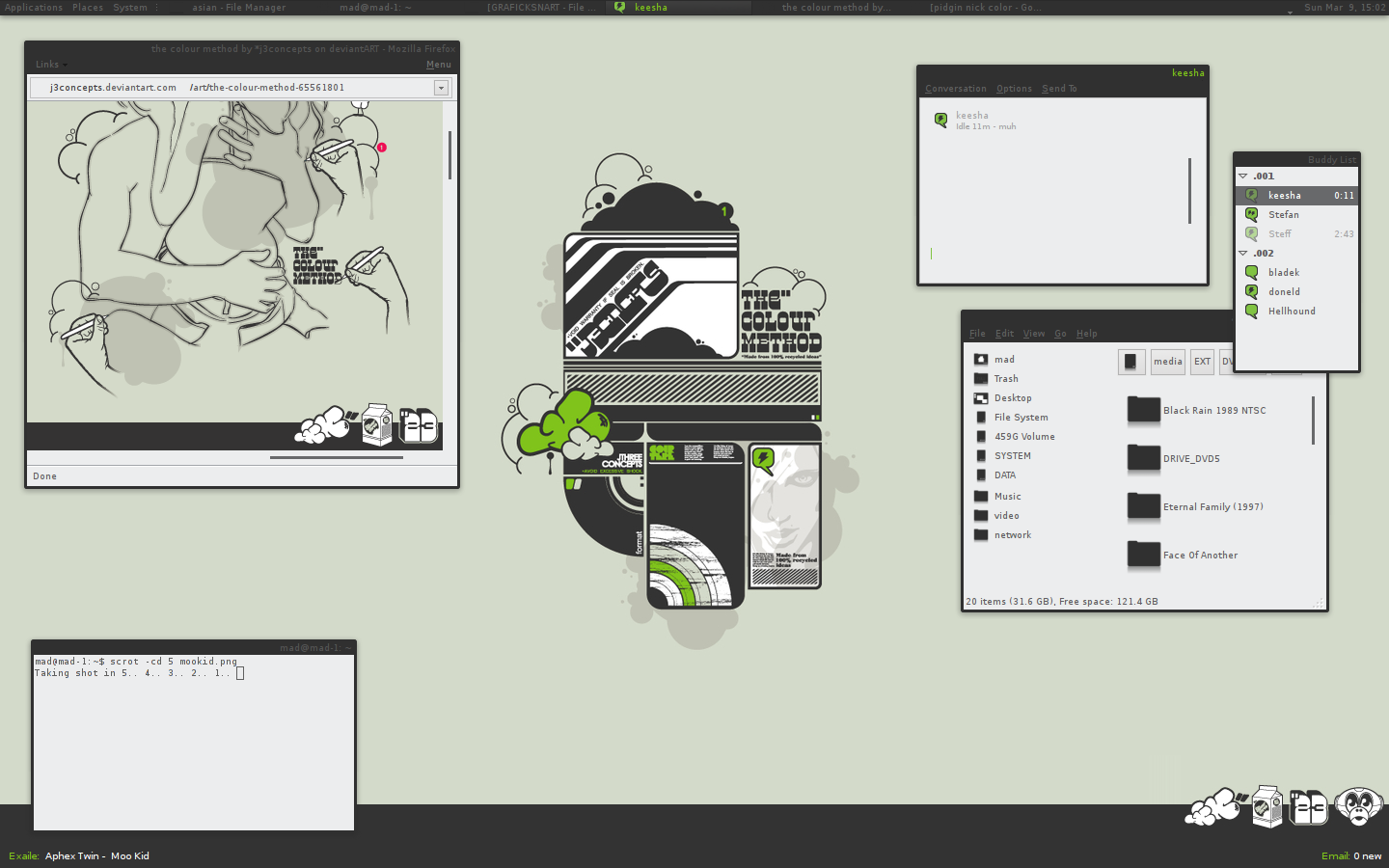Click the media path button

[x=1168, y=362]
